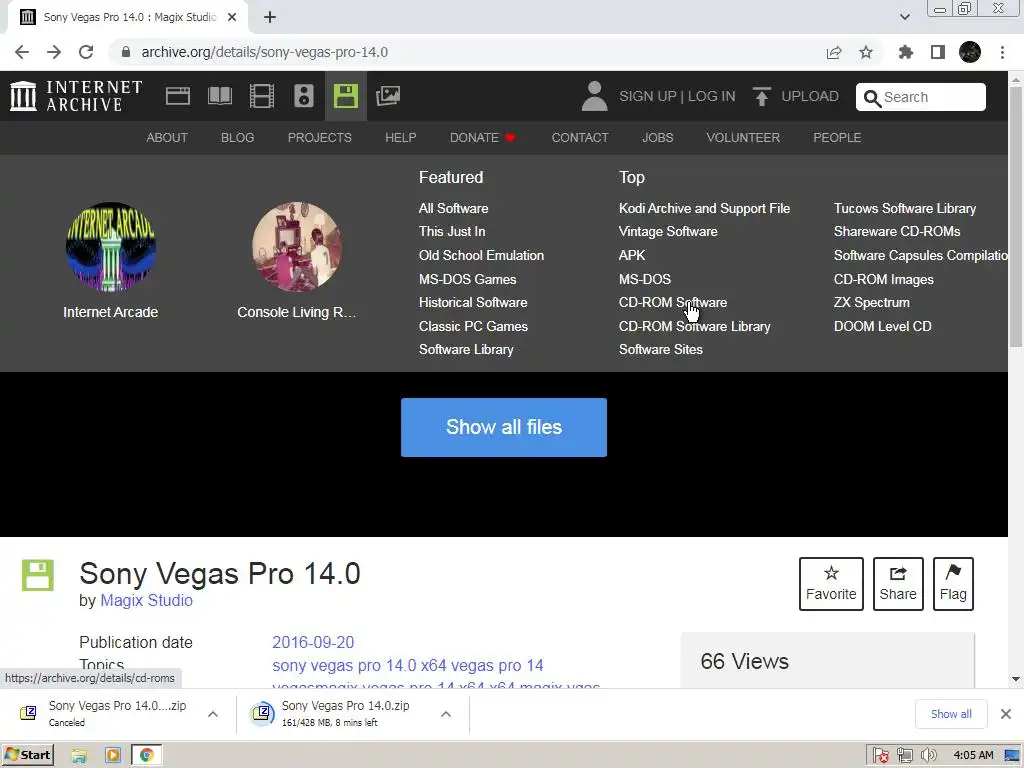This screenshot has height=768, width=1024.
Task: Flag this item
Action: pyautogui.click(x=953, y=584)
